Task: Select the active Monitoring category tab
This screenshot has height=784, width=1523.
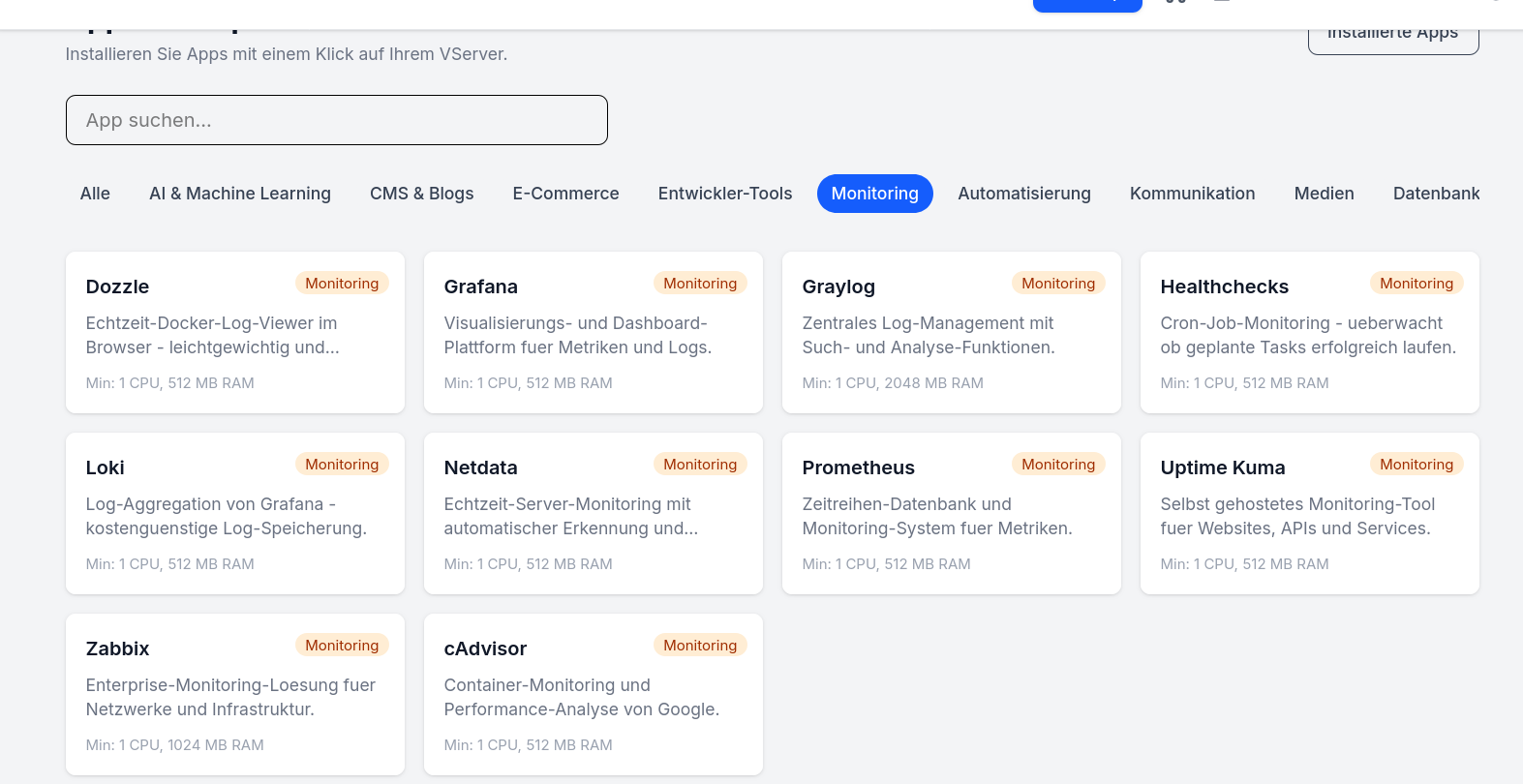Action: pos(875,194)
